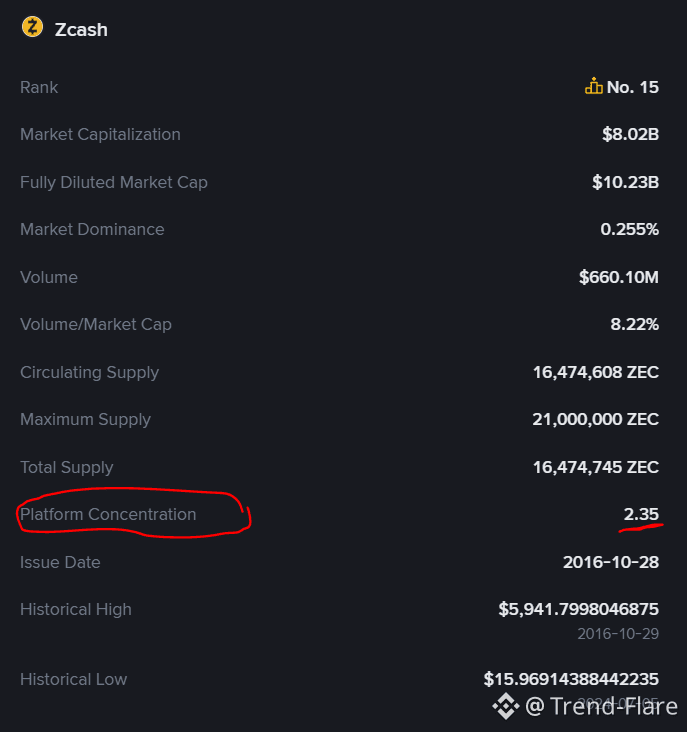
Task: Click the Fully Diluted Market Cap label
Action: click(x=114, y=182)
